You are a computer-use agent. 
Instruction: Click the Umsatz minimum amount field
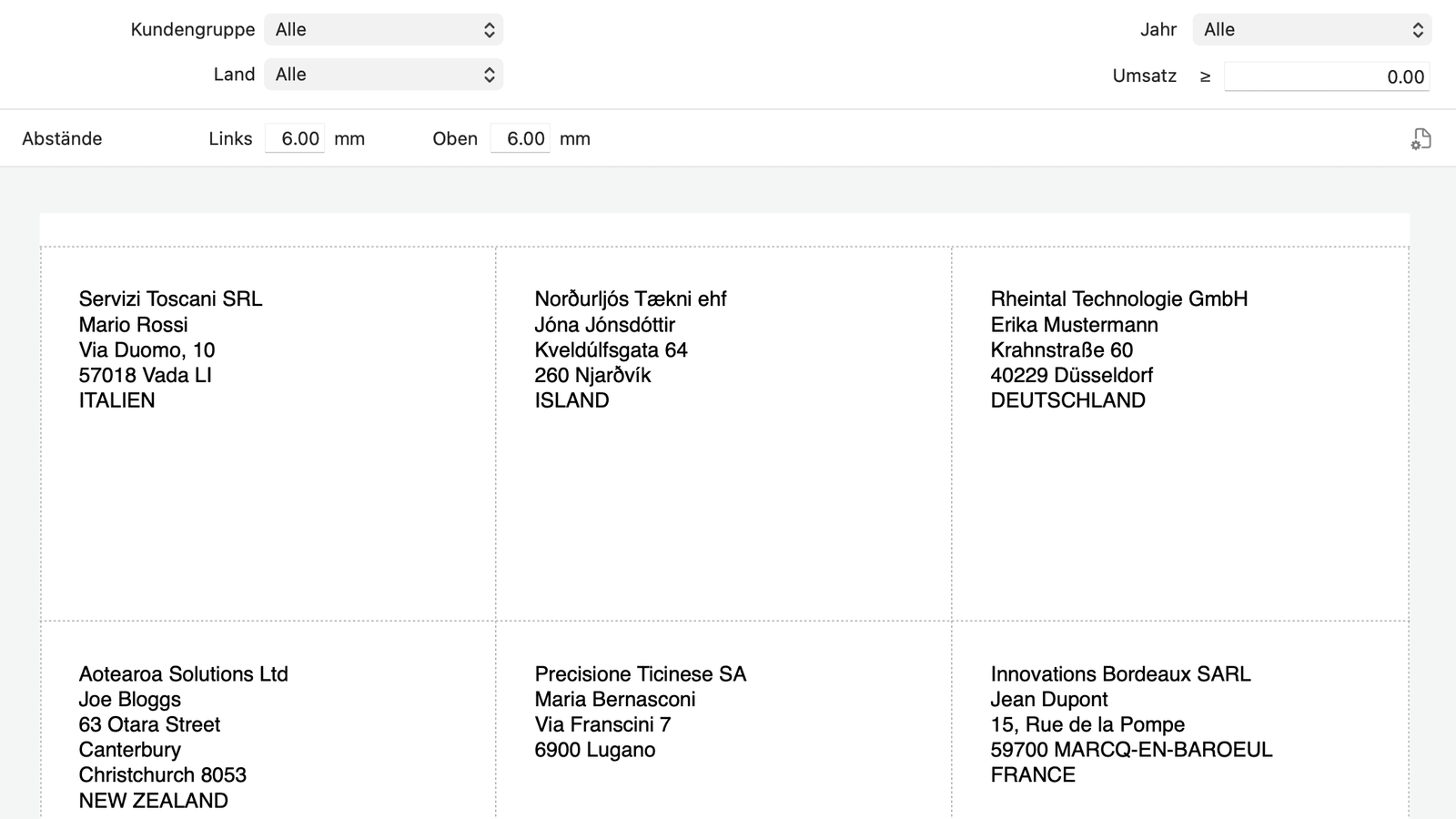pos(1326,77)
